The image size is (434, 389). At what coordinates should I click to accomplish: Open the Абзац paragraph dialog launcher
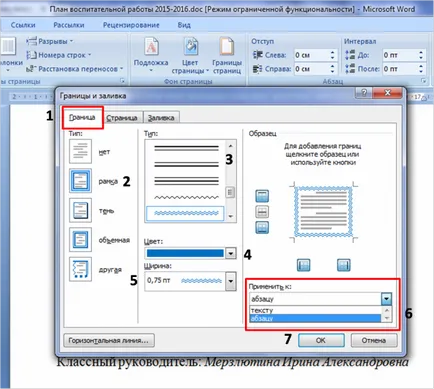pos(423,81)
